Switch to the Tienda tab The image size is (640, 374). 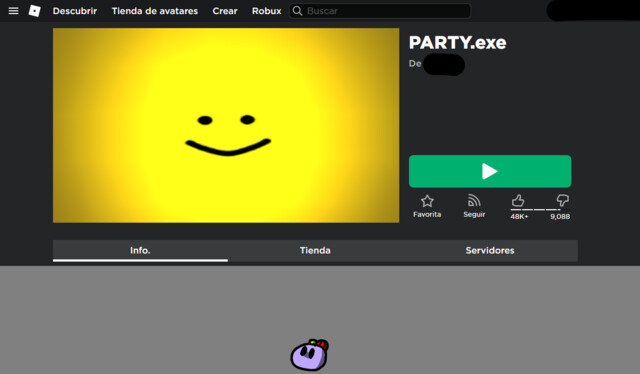[315, 251]
